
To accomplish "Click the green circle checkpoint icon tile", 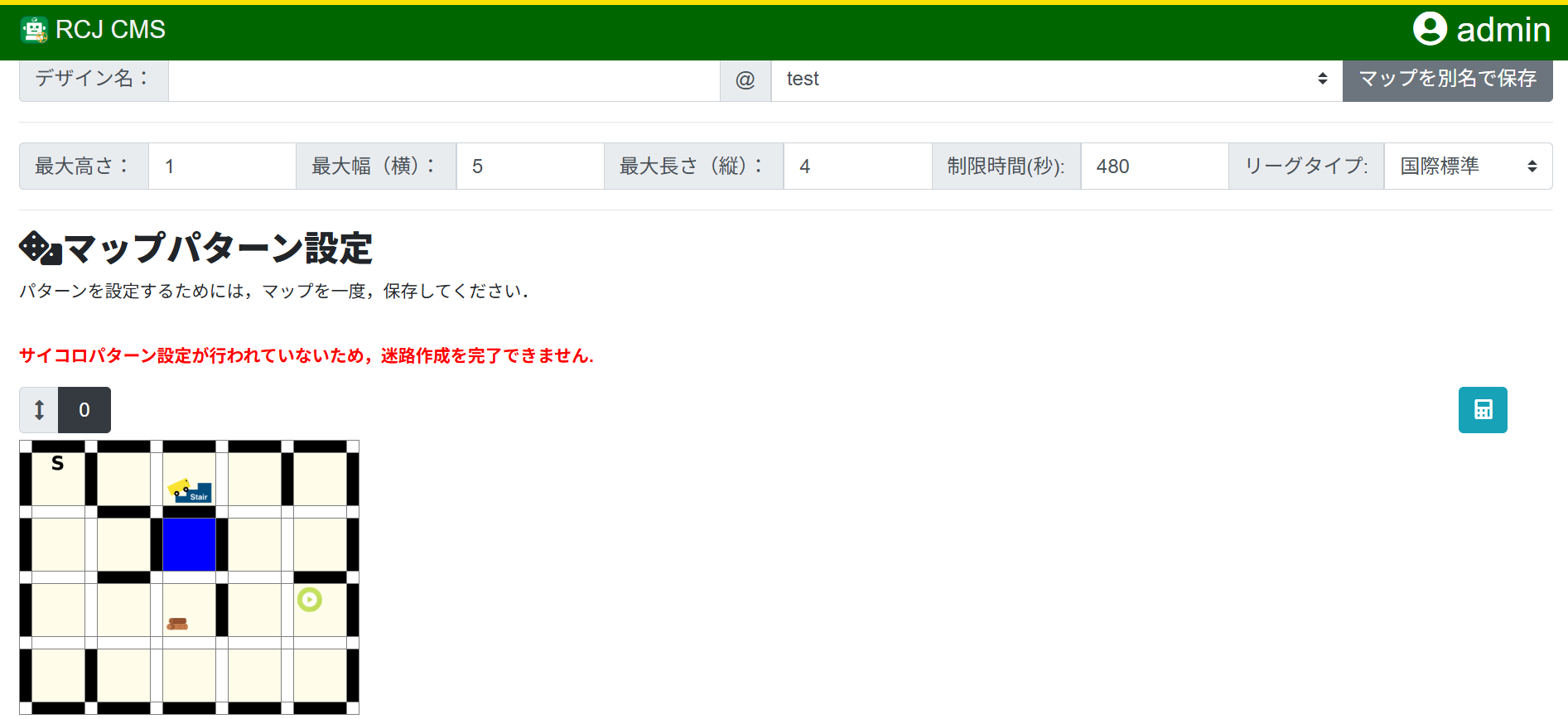I will [309, 600].
